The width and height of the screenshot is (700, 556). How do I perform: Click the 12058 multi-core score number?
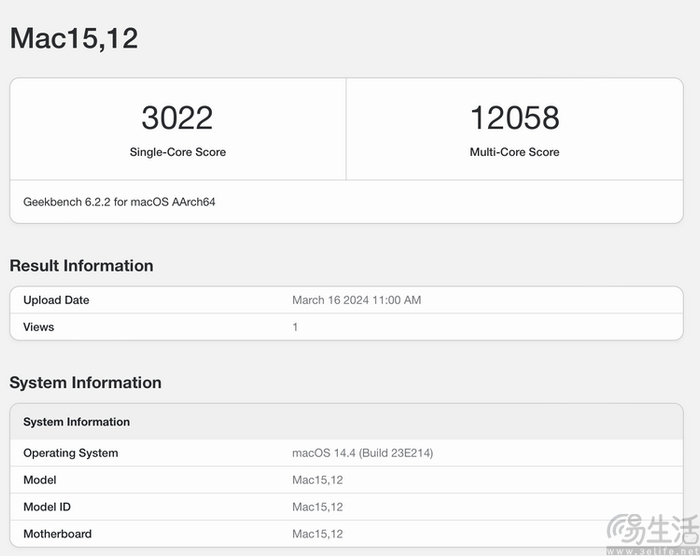(514, 118)
